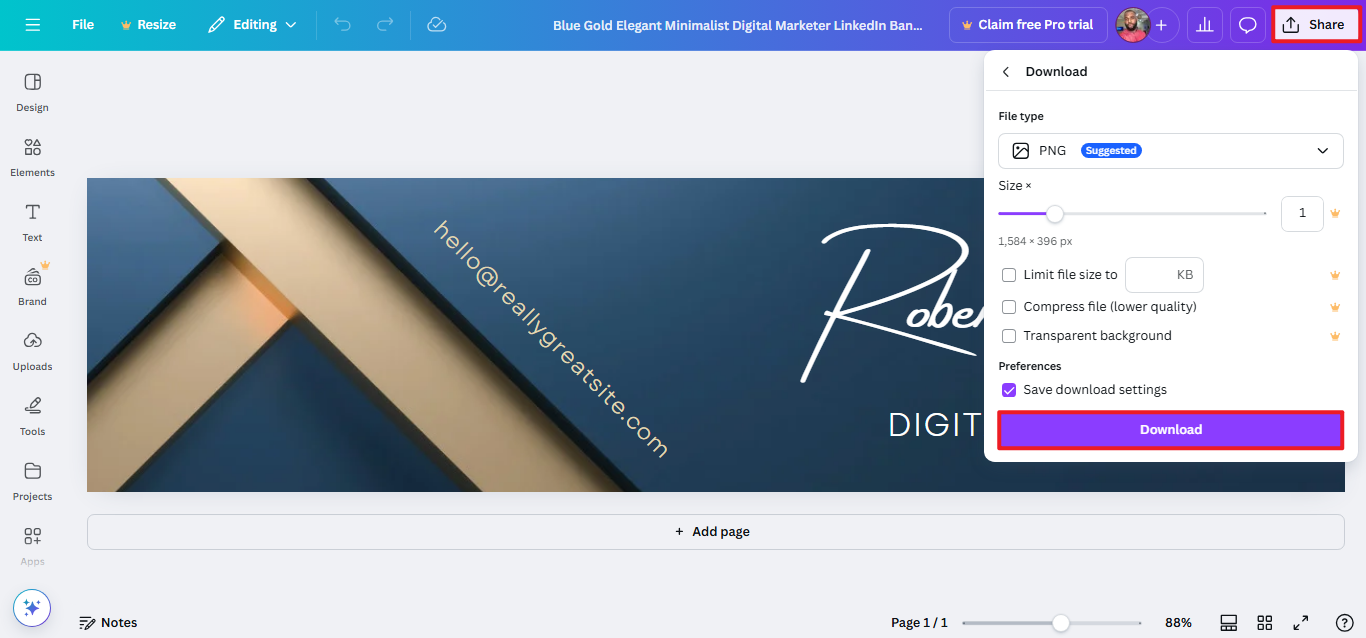Check Limit file size to
Screen dimensions: 1366x638
[x=1009, y=274]
